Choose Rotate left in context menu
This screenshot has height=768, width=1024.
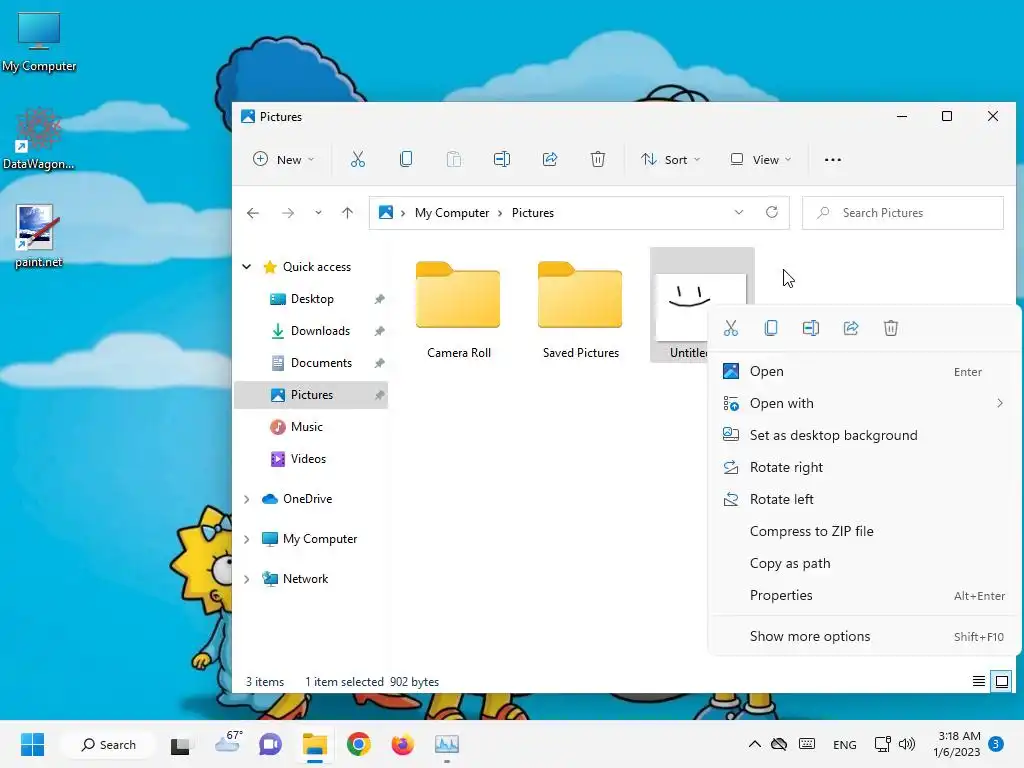coord(864,499)
